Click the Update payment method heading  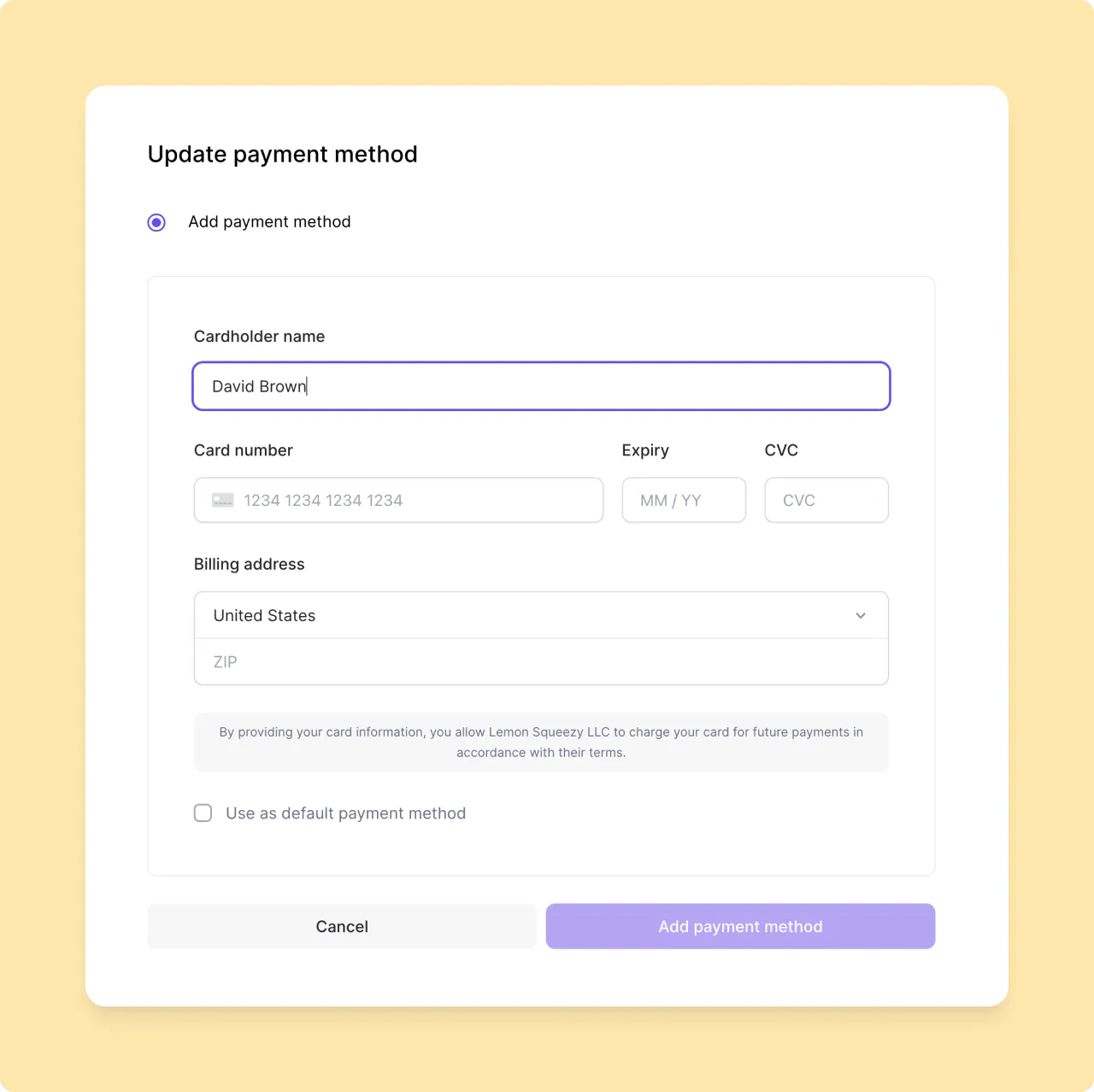282,154
